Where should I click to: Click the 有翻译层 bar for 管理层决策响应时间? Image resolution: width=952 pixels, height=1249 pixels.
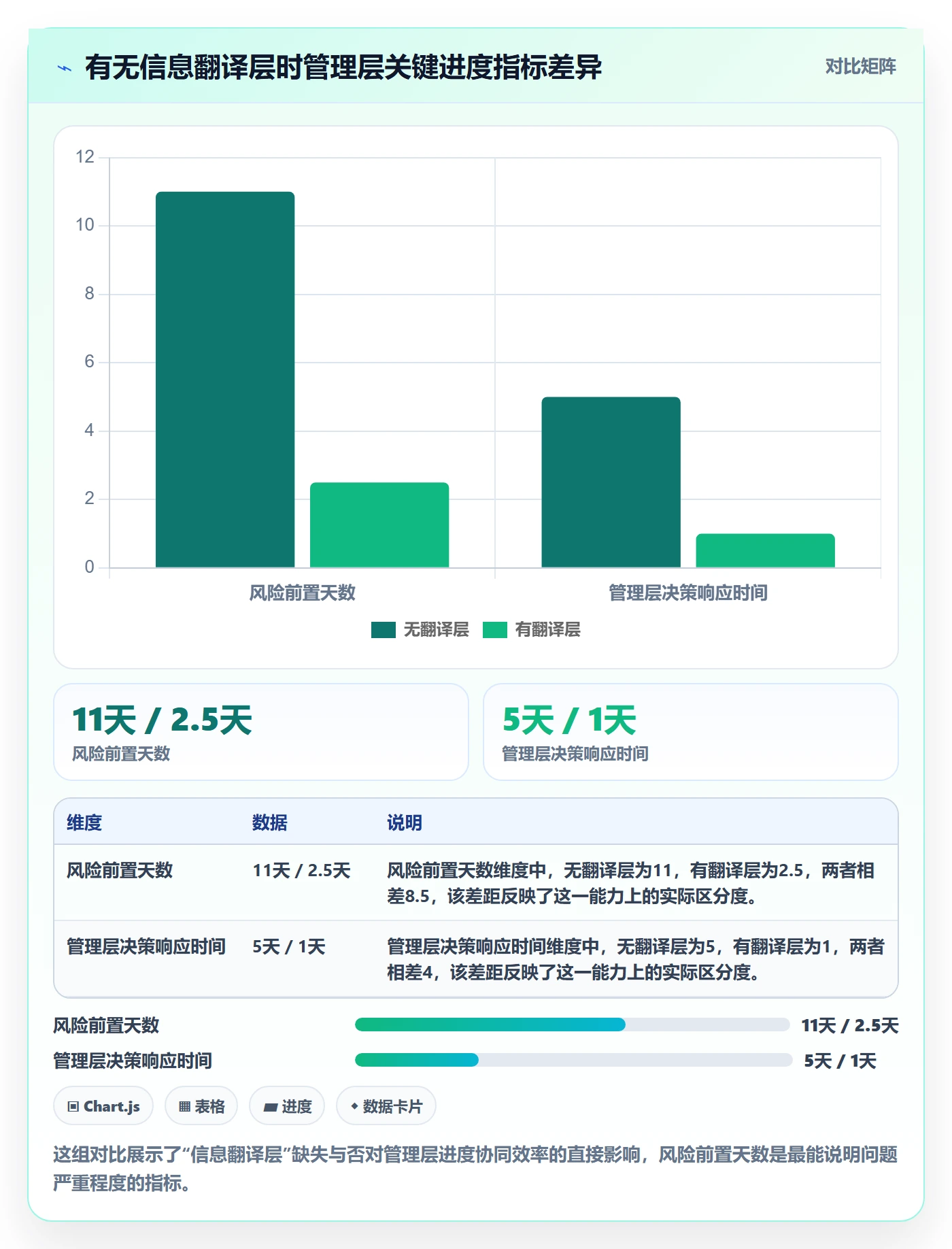(x=765, y=550)
